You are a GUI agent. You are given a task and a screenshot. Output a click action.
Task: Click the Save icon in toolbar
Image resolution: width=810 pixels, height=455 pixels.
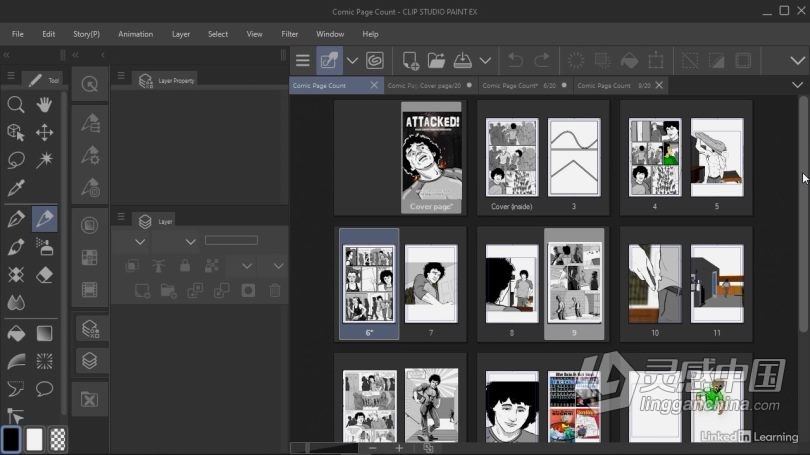coord(462,60)
